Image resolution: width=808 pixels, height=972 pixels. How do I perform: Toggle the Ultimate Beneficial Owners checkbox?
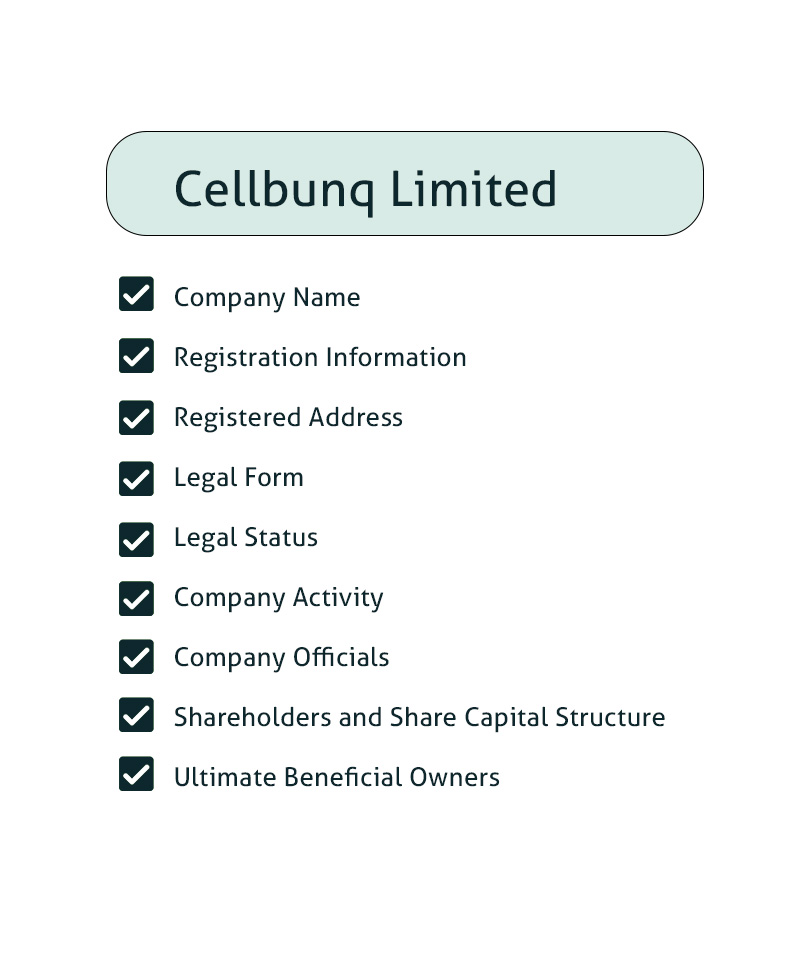(x=136, y=774)
